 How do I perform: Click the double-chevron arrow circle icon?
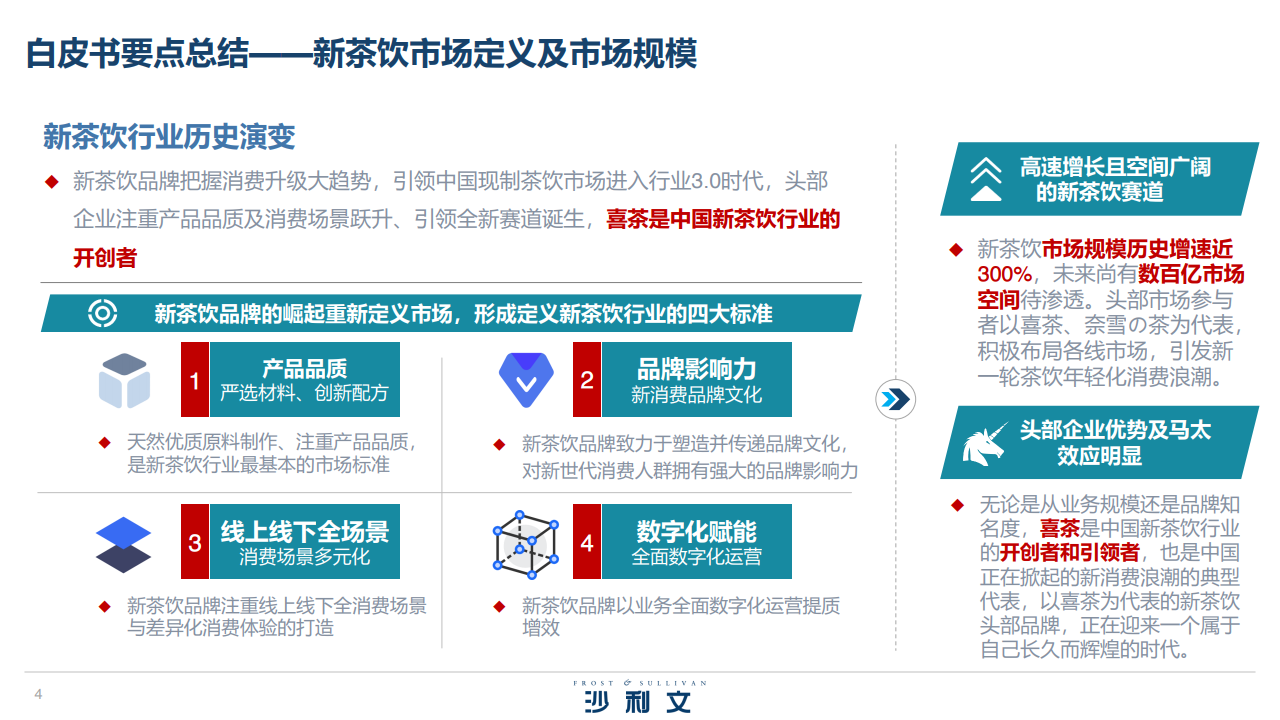pyautogui.click(x=895, y=399)
